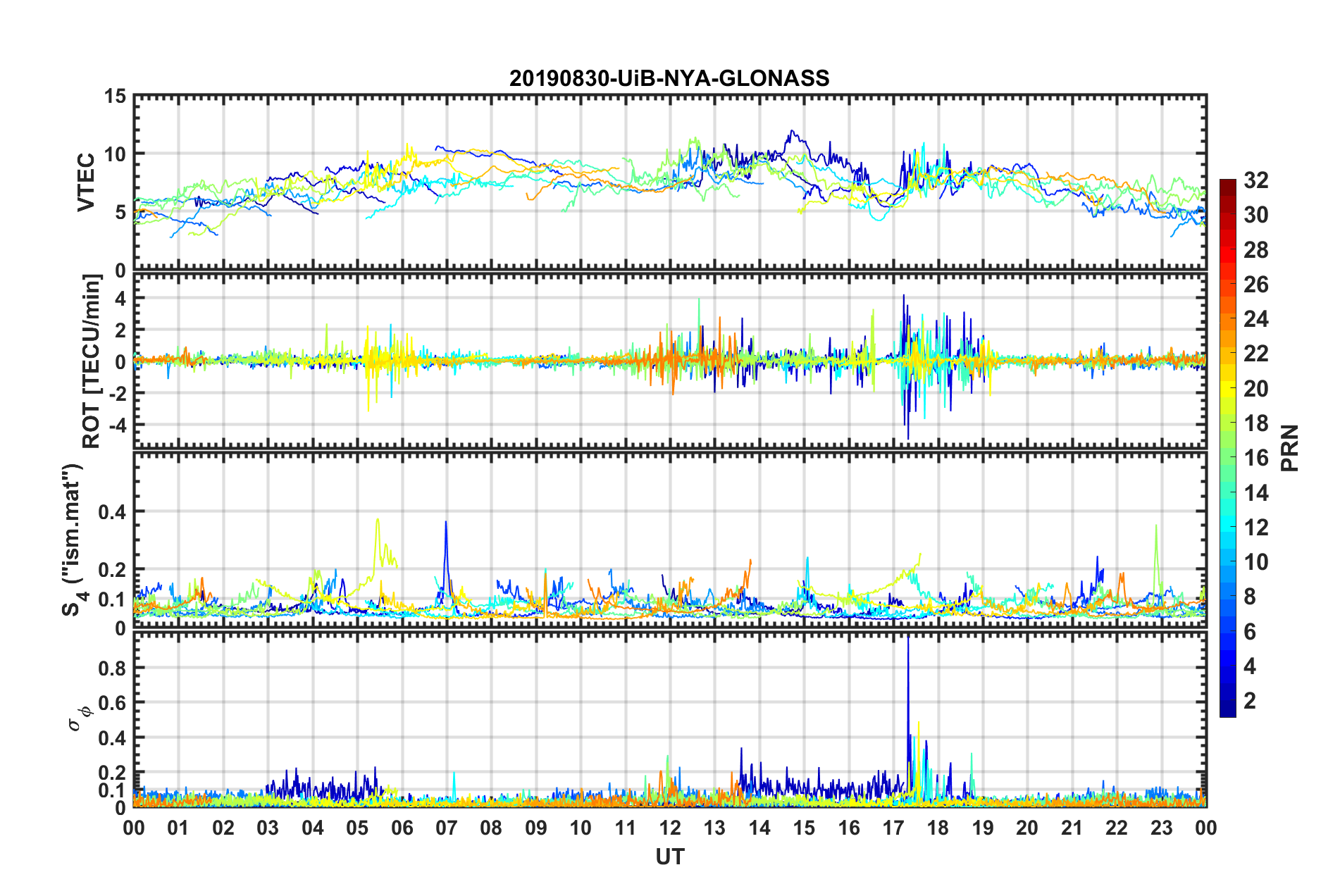The width and height of the screenshot is (1340, 896).
Task: Click VTEC axis tick label 10
Action: [116, 154]
